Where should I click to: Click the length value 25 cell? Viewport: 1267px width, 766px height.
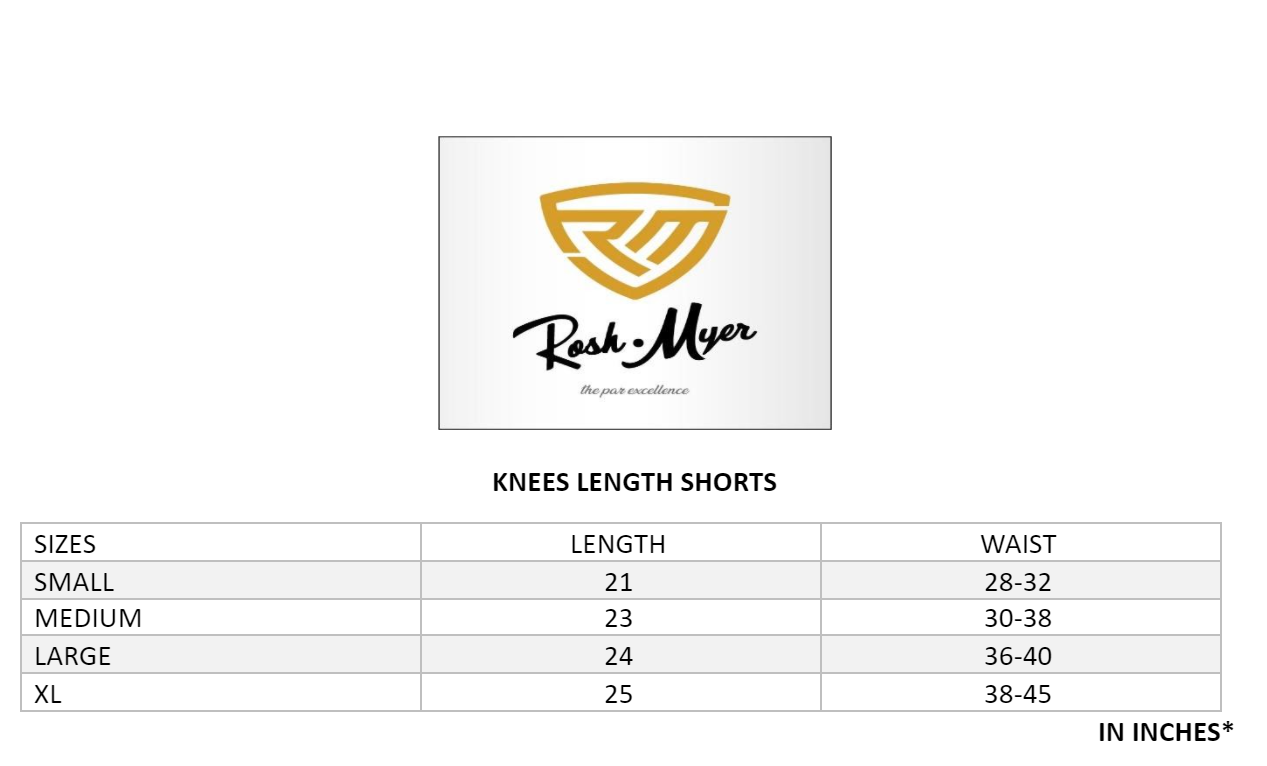click(620, 693)
